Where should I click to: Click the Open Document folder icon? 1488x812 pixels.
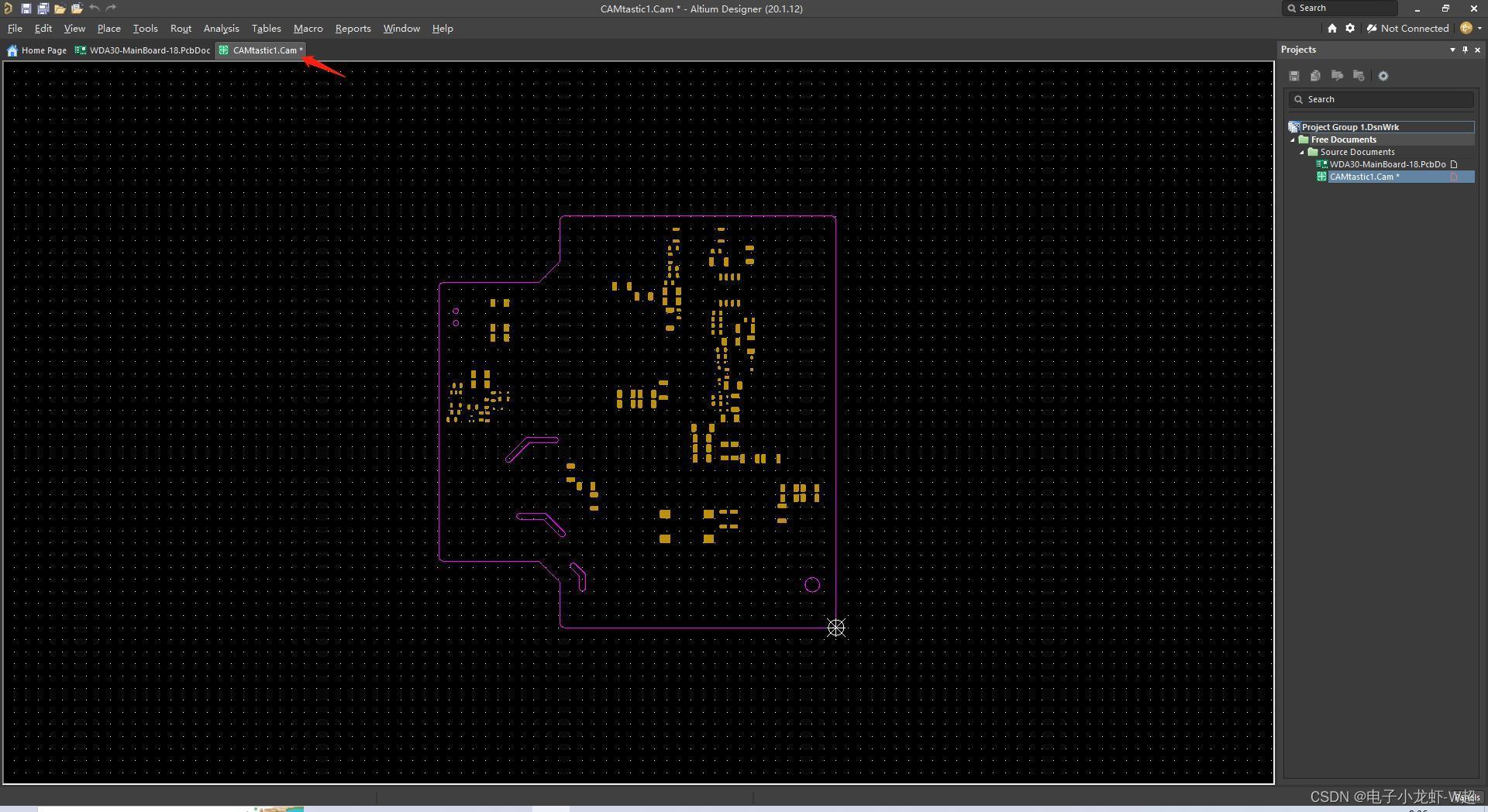[x=60, y=9]
